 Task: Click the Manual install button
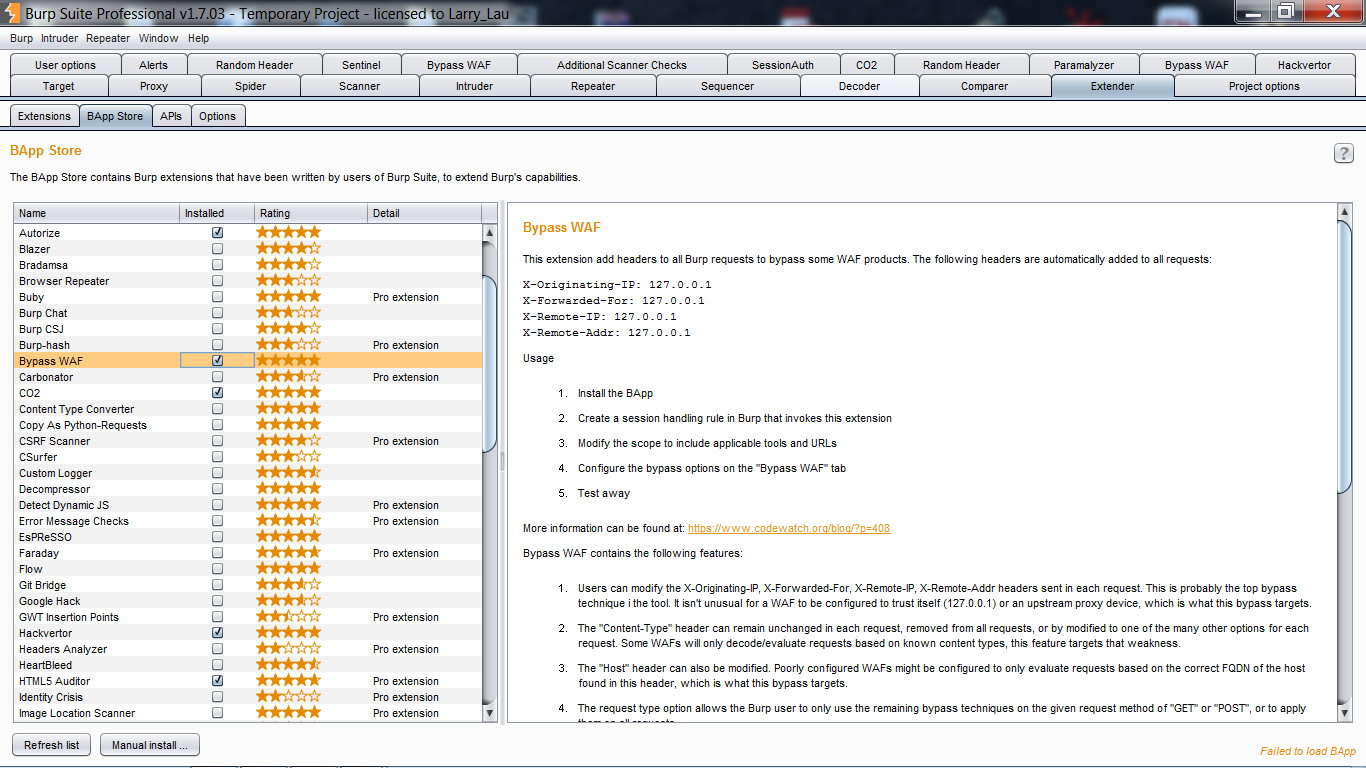(150, 745)
